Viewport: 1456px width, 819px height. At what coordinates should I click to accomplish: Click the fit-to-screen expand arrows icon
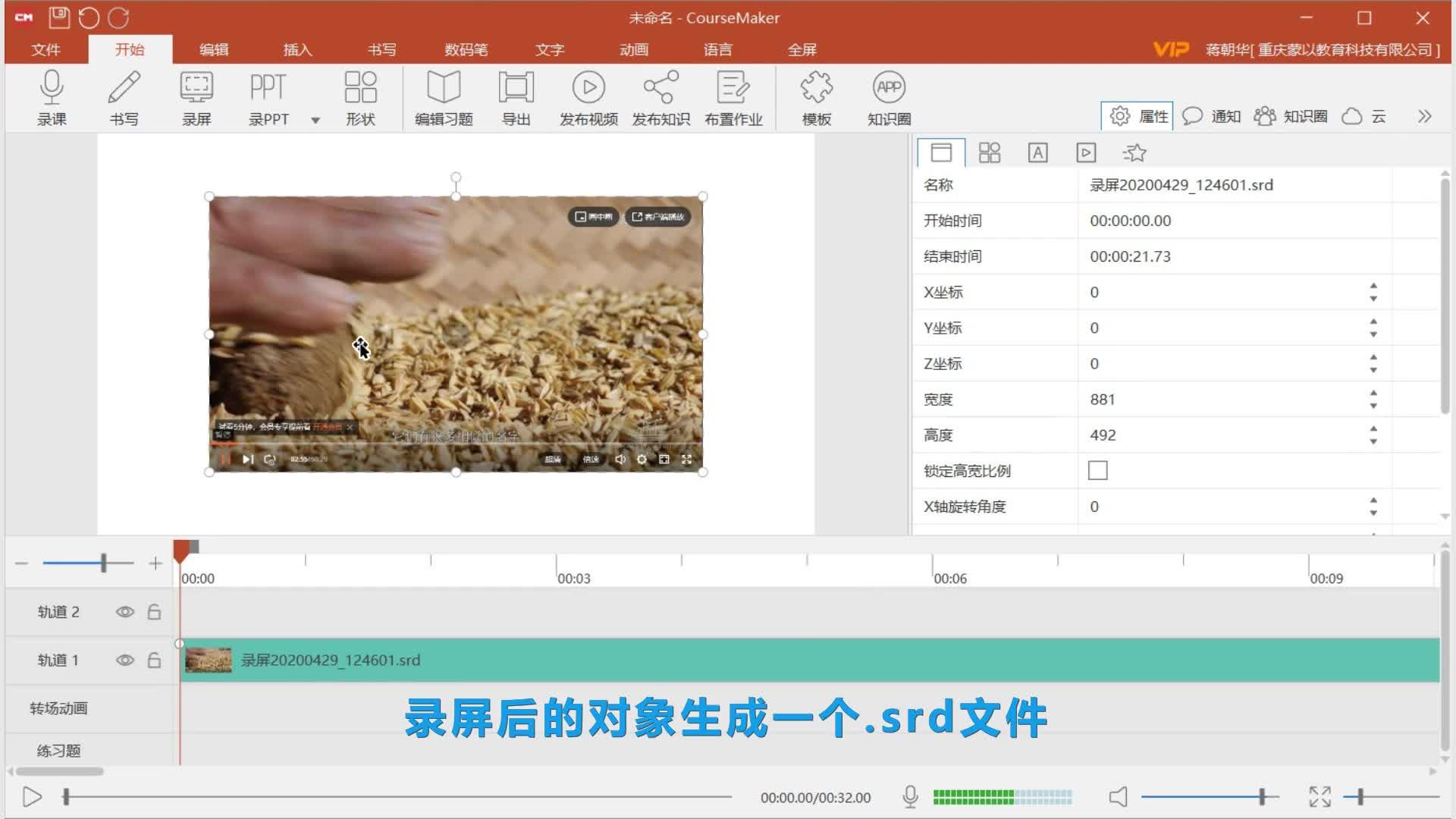pos(1319,797)
